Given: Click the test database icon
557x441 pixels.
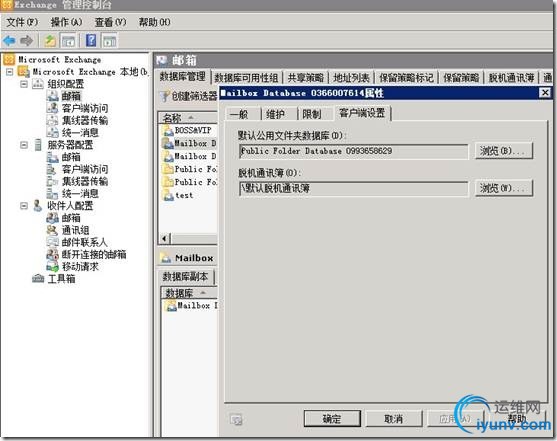Looking at the screenshot, I should tap(167, 195).
